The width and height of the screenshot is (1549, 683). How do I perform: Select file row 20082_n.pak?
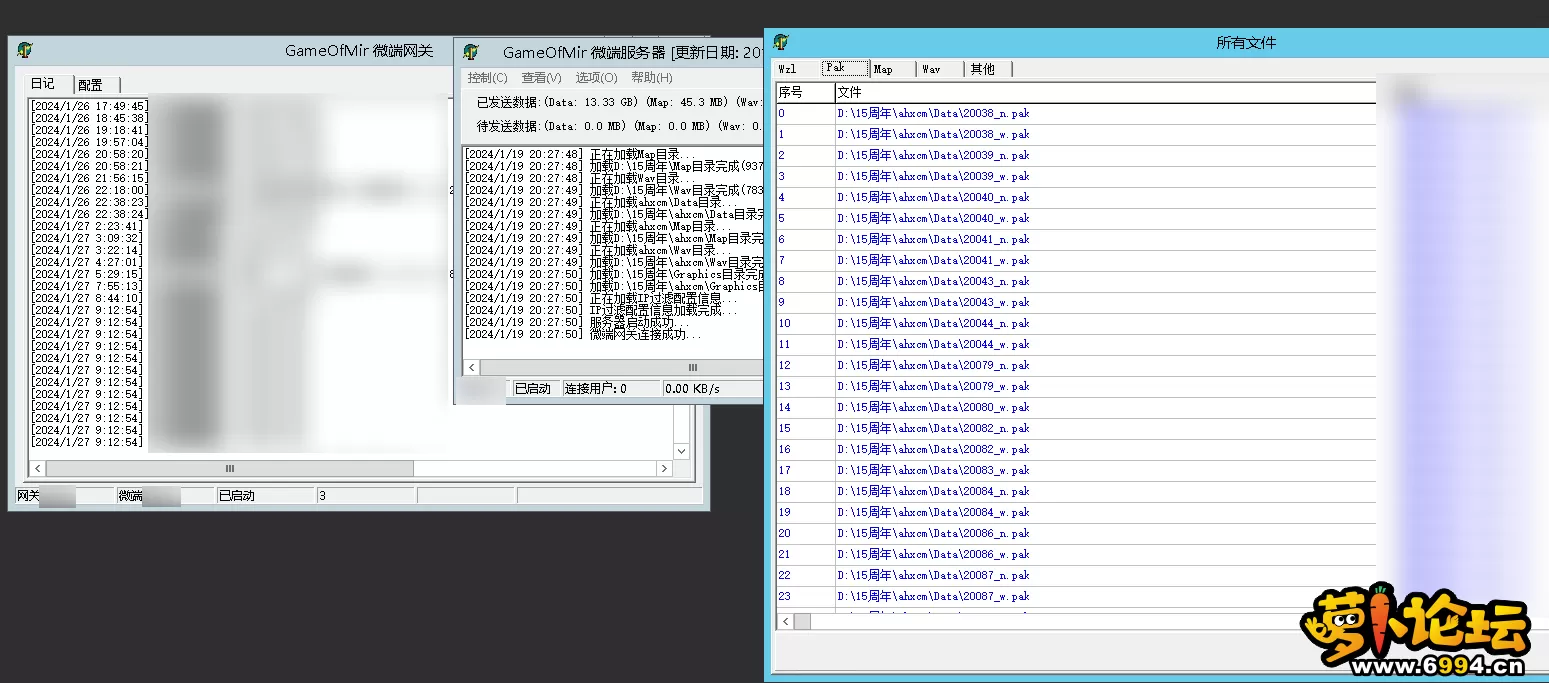click(1076, 429)
